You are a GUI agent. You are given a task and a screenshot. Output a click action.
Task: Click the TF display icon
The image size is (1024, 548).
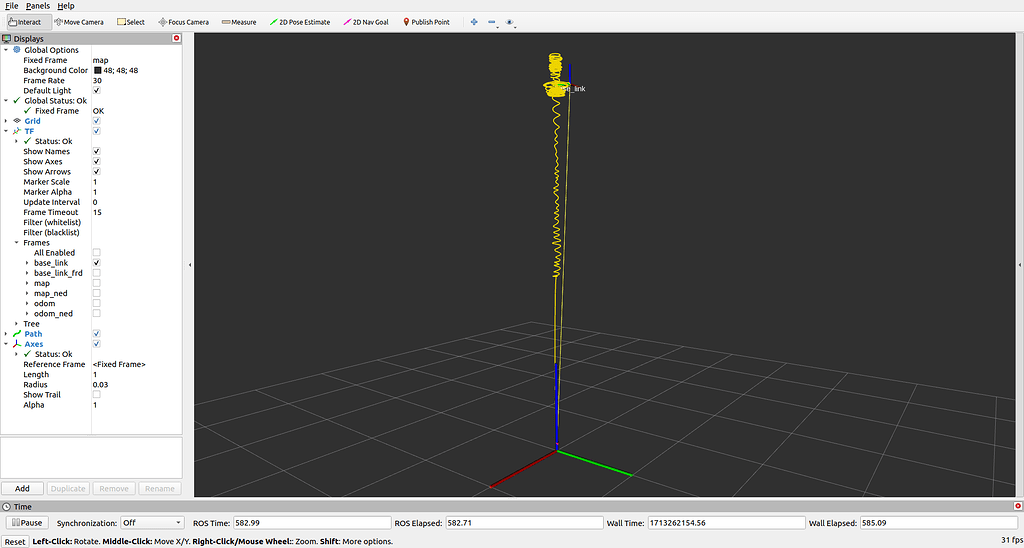pyautogui.click(x=17, y=131)
